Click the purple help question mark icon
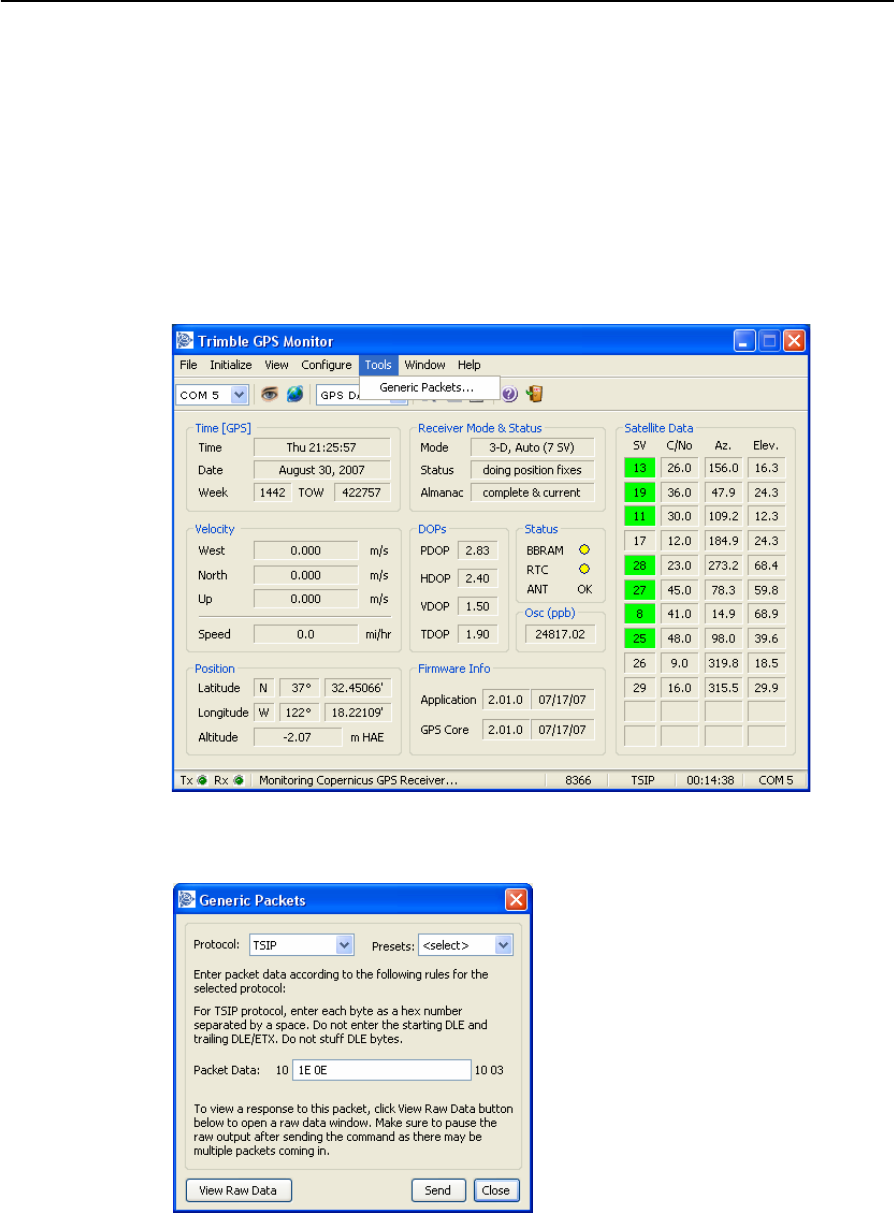Screen dimensions: 894x1213 [509, 394]
